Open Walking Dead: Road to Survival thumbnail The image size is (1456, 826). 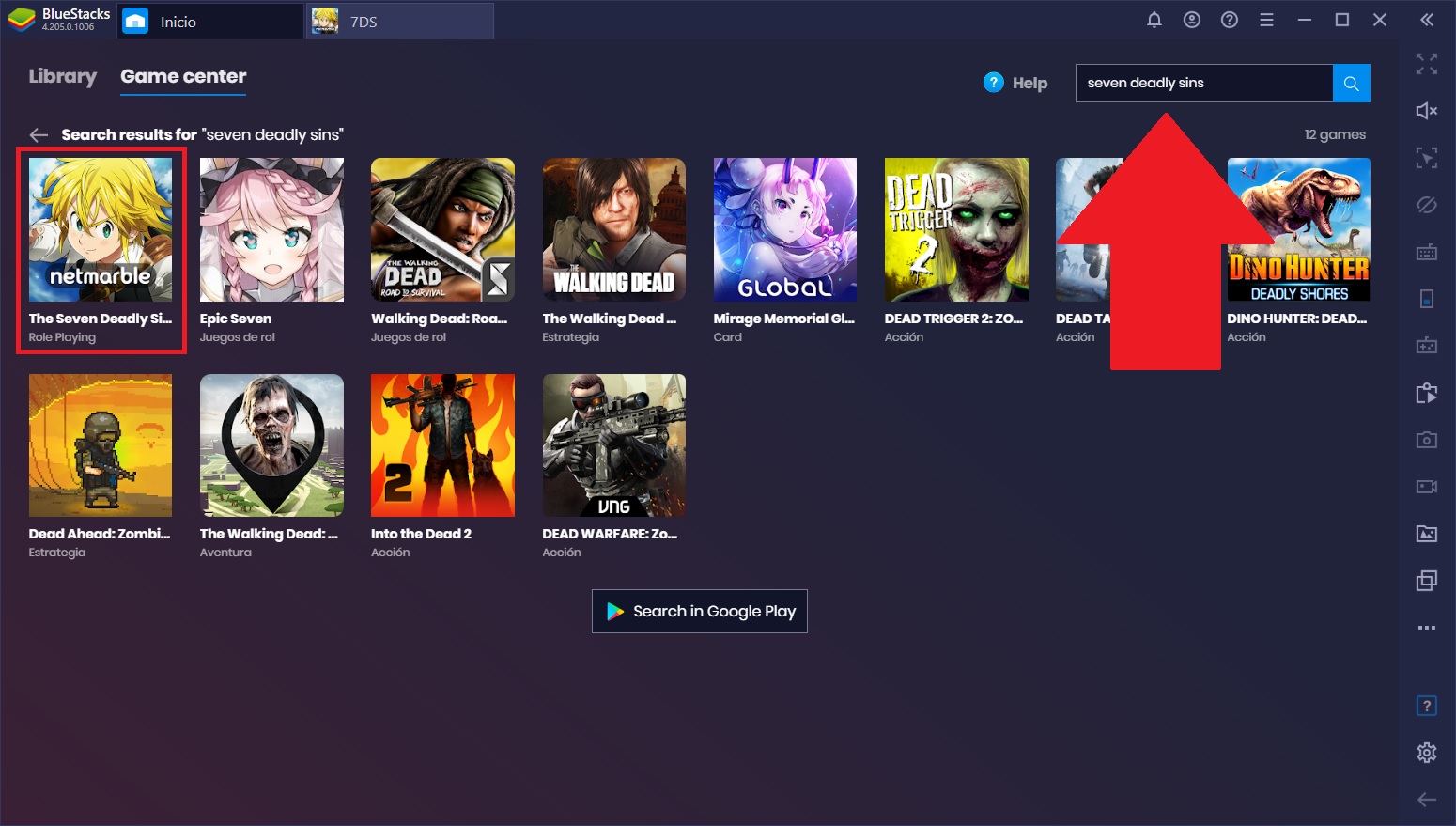click(x=442, y=229)
